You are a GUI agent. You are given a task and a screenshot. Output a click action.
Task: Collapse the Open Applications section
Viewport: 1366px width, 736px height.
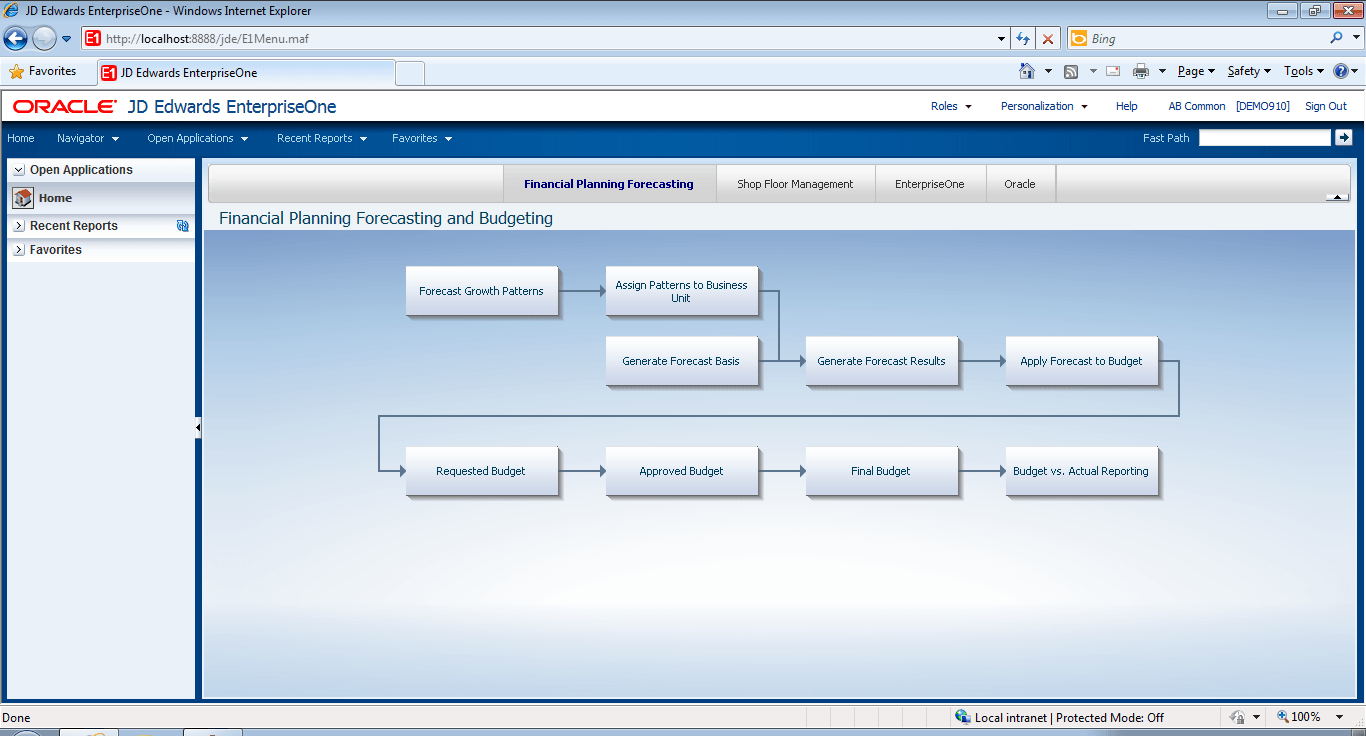pyautogui.click(x=19, y=170)
